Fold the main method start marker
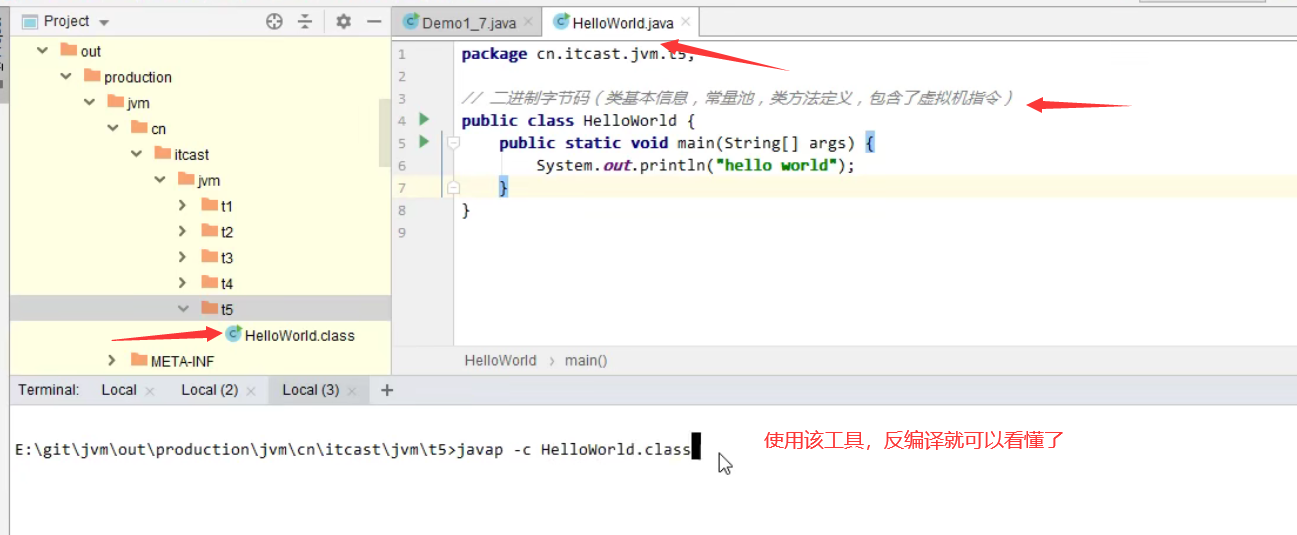The image size is (1297, 535). point(453,143)
